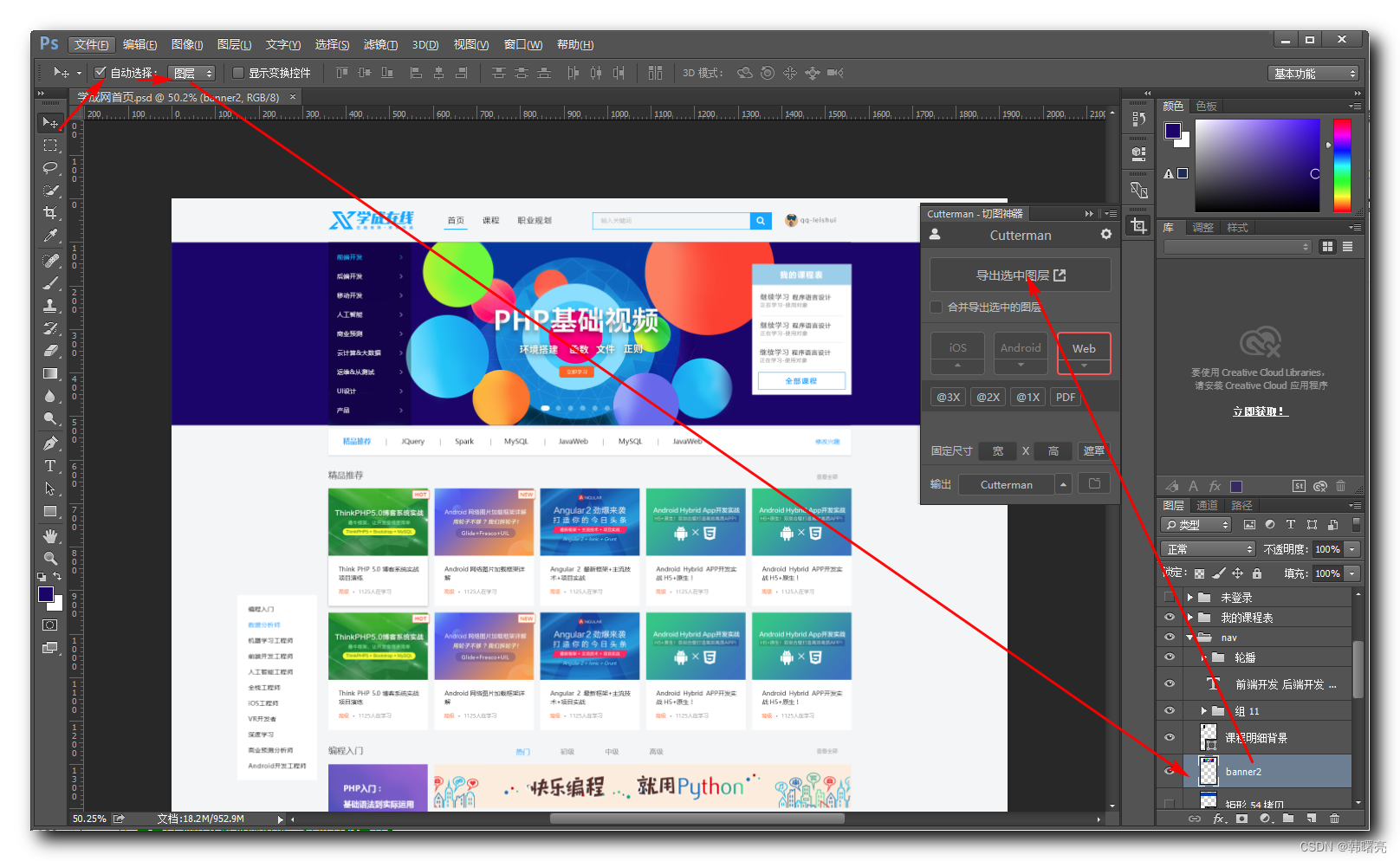Open the 滤镜(T) menu

[380, 44]
